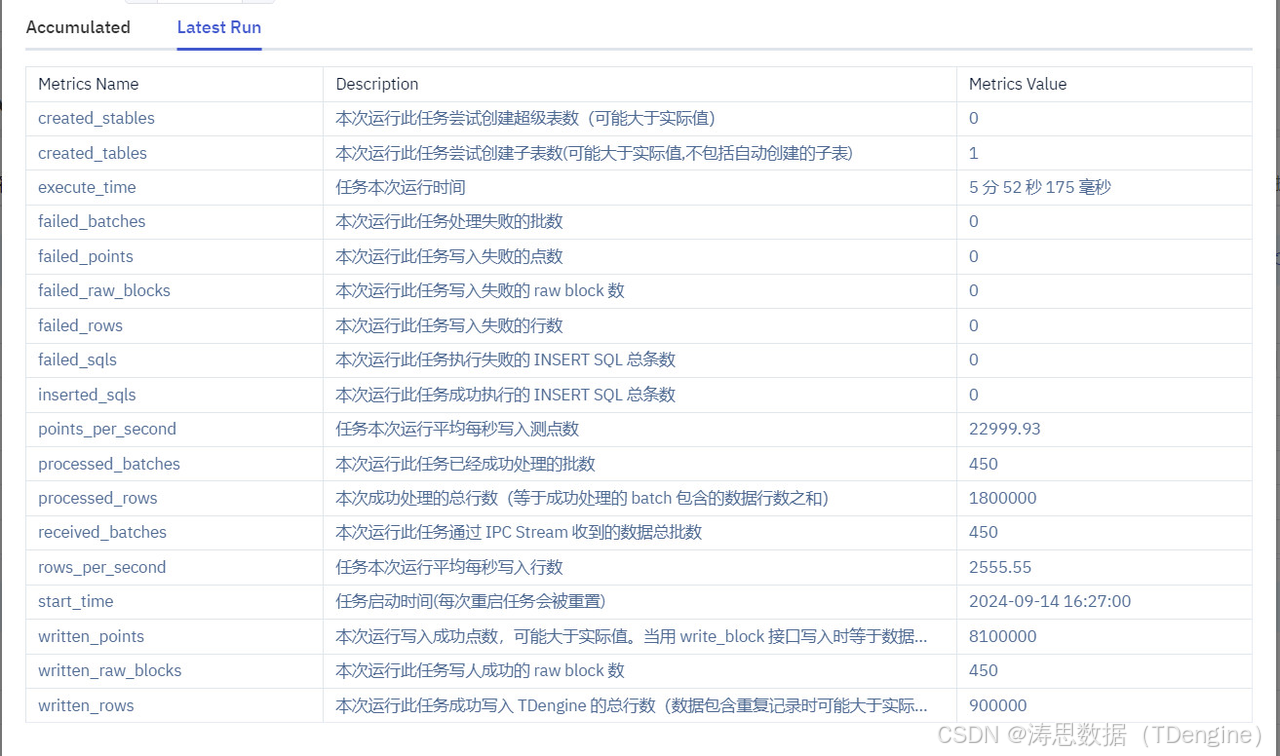1280x756 pixels.
Task: Click the failed_raw_blocks metric name
Action: [x=104, y=290]
